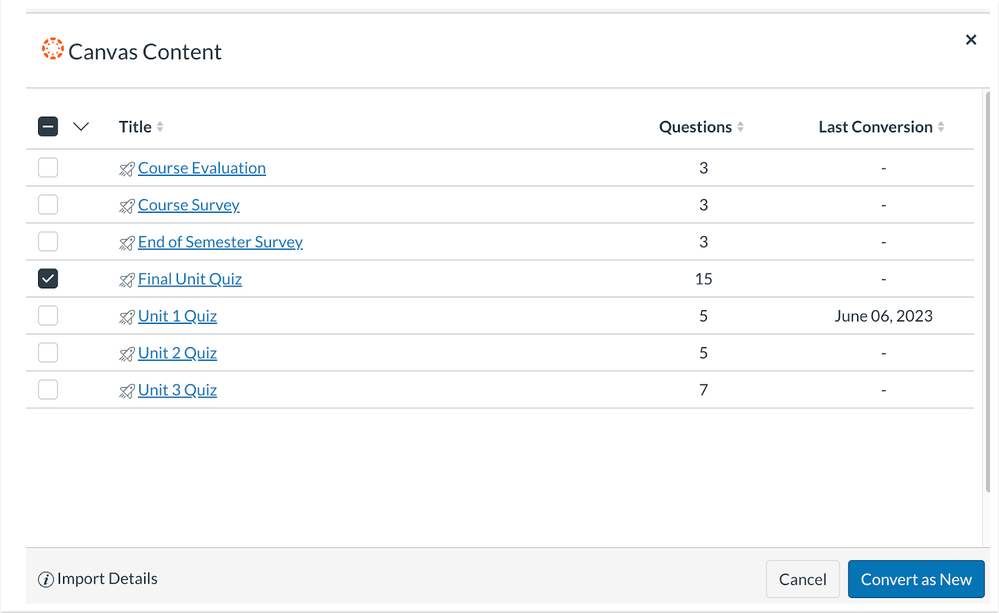Sort by Questions column arrows
The image size is (999, 613).
pos(740,127)
